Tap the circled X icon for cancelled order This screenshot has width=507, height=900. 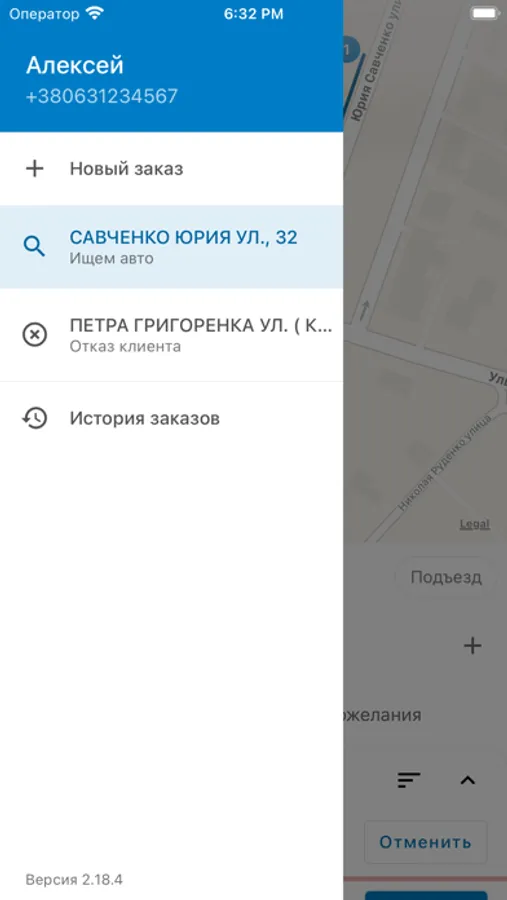(x=34, y=334)
